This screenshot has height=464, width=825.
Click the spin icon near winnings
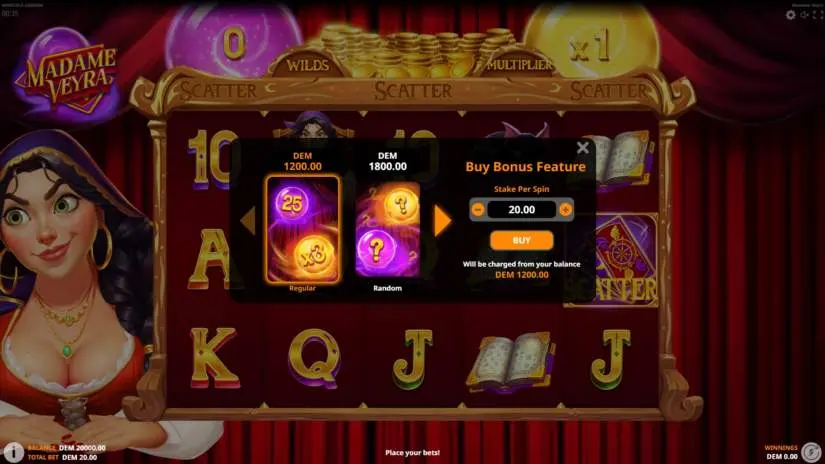point(811,452)
